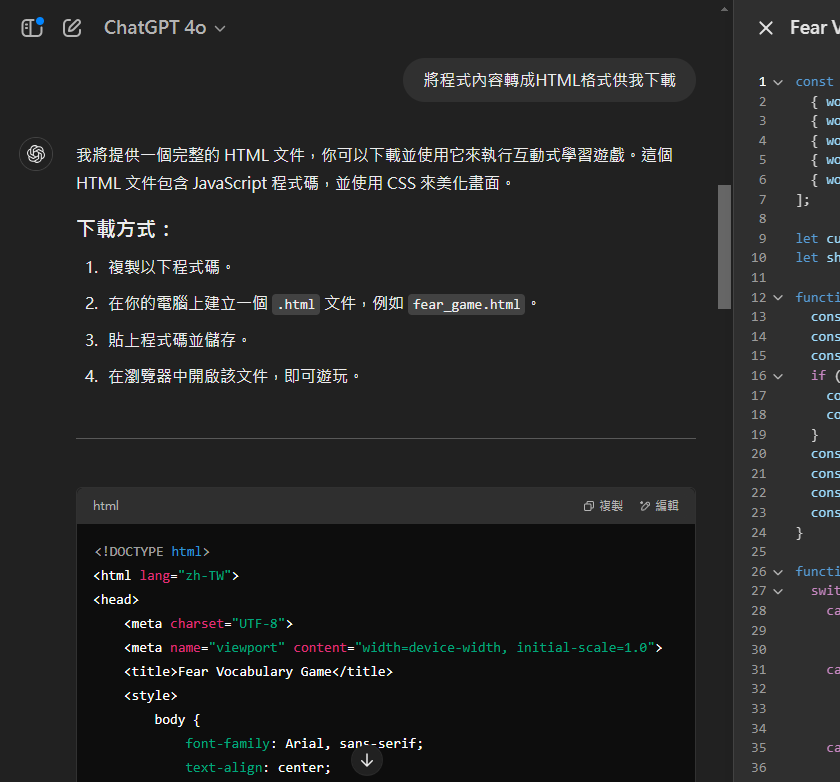Click the .html inline code tag
The width and height of the screenshot is (840, 782).
pyautogui.click(x=296, y=304)
